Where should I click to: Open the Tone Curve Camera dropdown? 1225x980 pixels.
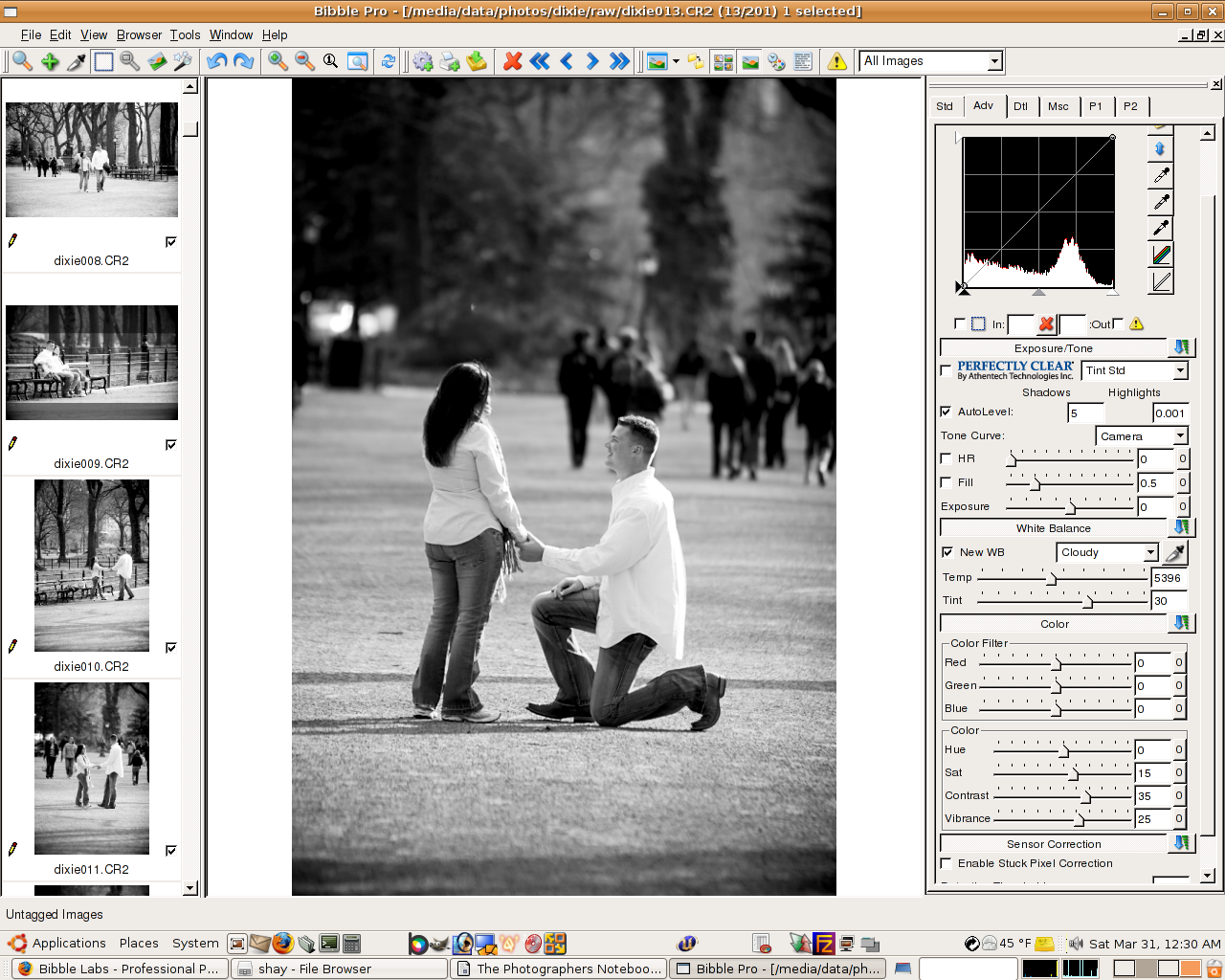click(1180, 436)
